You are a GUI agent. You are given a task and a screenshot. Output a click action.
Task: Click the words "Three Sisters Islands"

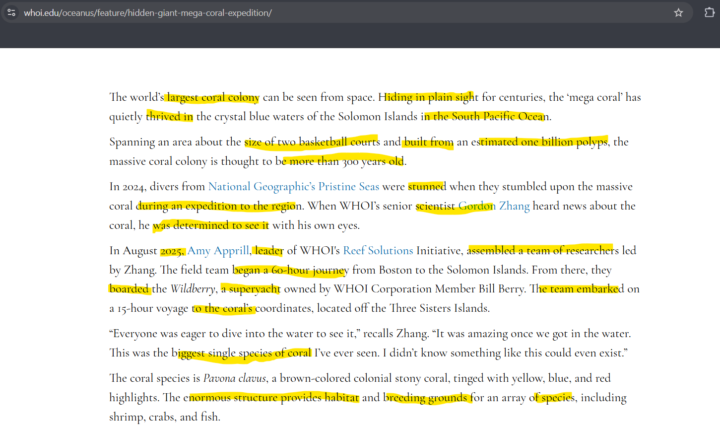[439, 308]
